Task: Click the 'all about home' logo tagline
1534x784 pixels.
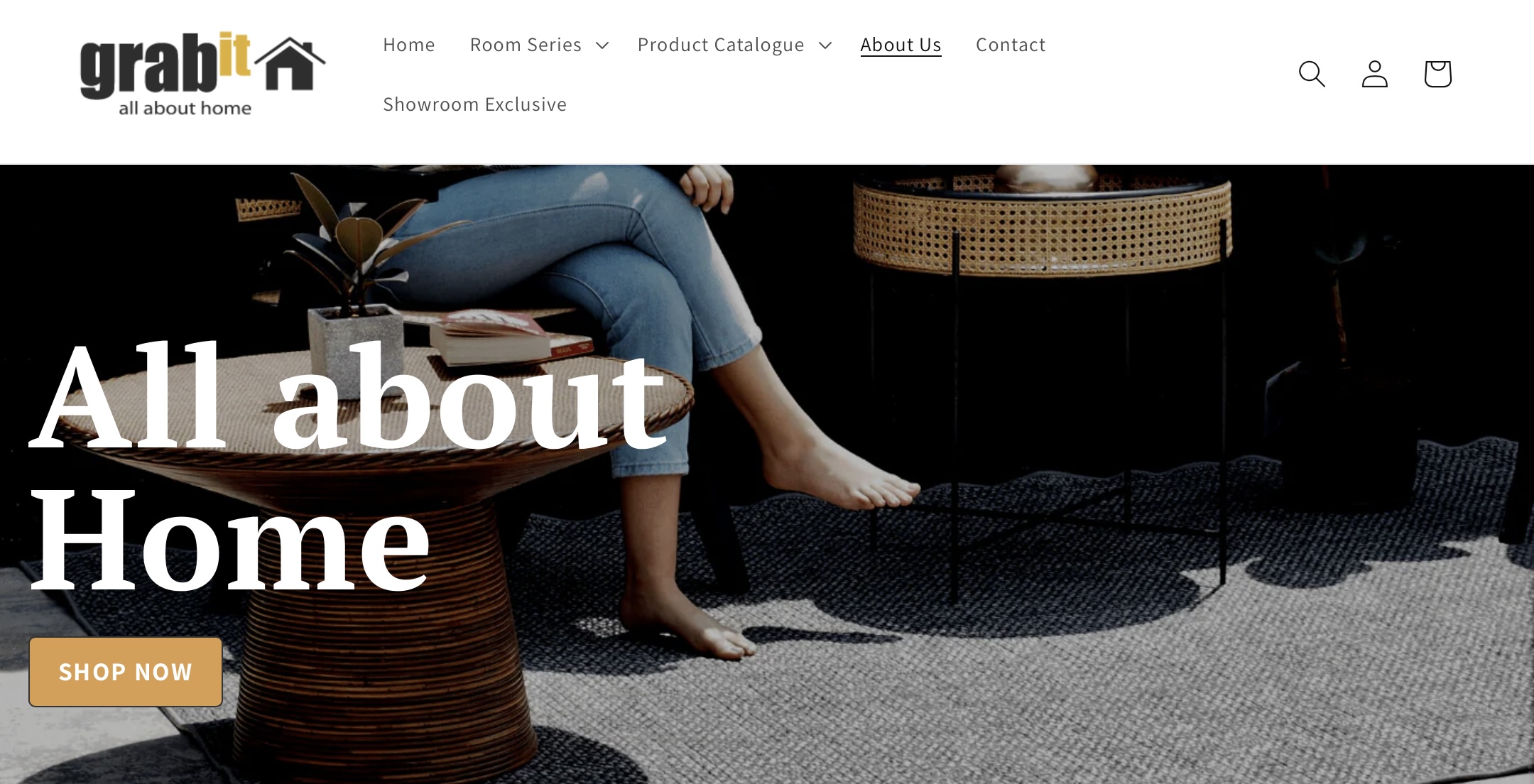Action: tap(185, 108)
